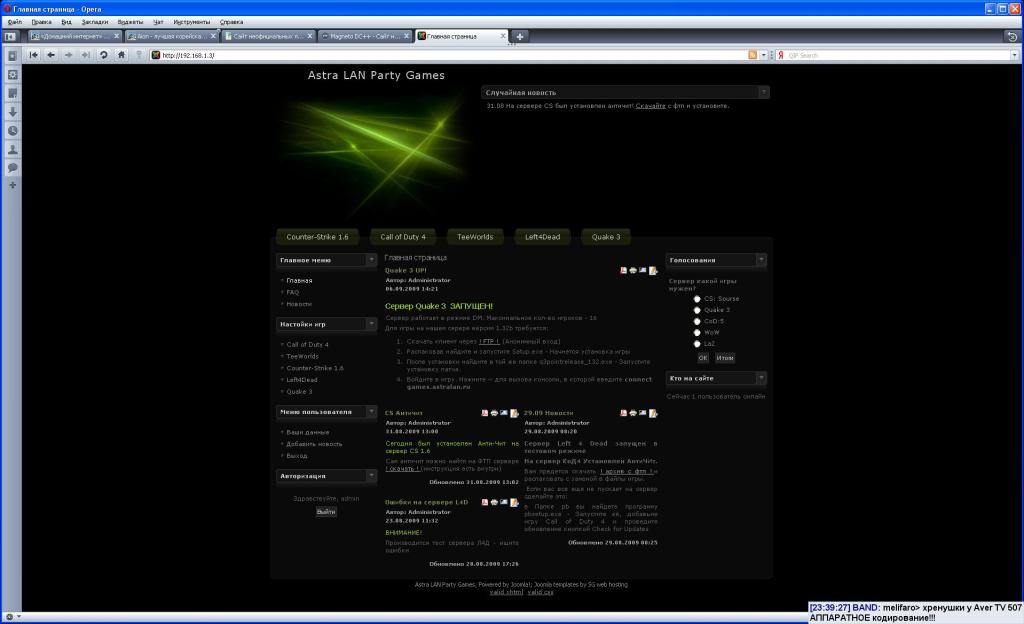1024x624 pixels.
Task: Click the Fast Forward navigation button
Action: pyautogui.click(x=86, y=55)
